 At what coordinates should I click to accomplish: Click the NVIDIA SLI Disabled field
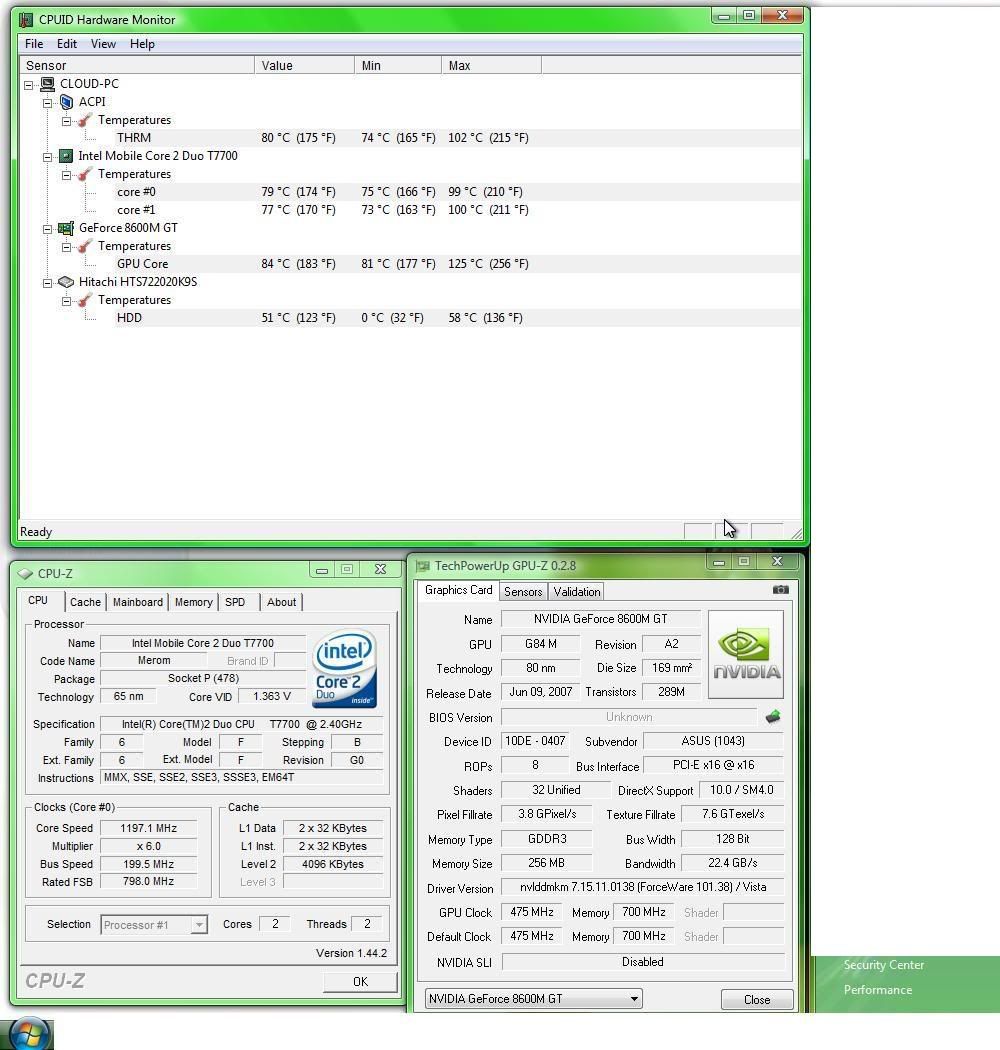(x=643, y=962)
